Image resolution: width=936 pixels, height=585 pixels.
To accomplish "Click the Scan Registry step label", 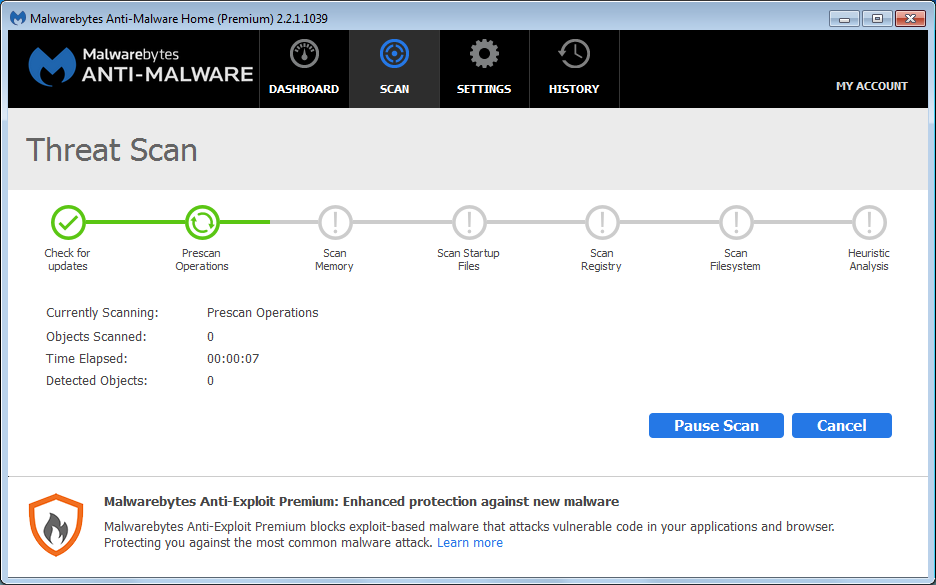I will point(602,260).
